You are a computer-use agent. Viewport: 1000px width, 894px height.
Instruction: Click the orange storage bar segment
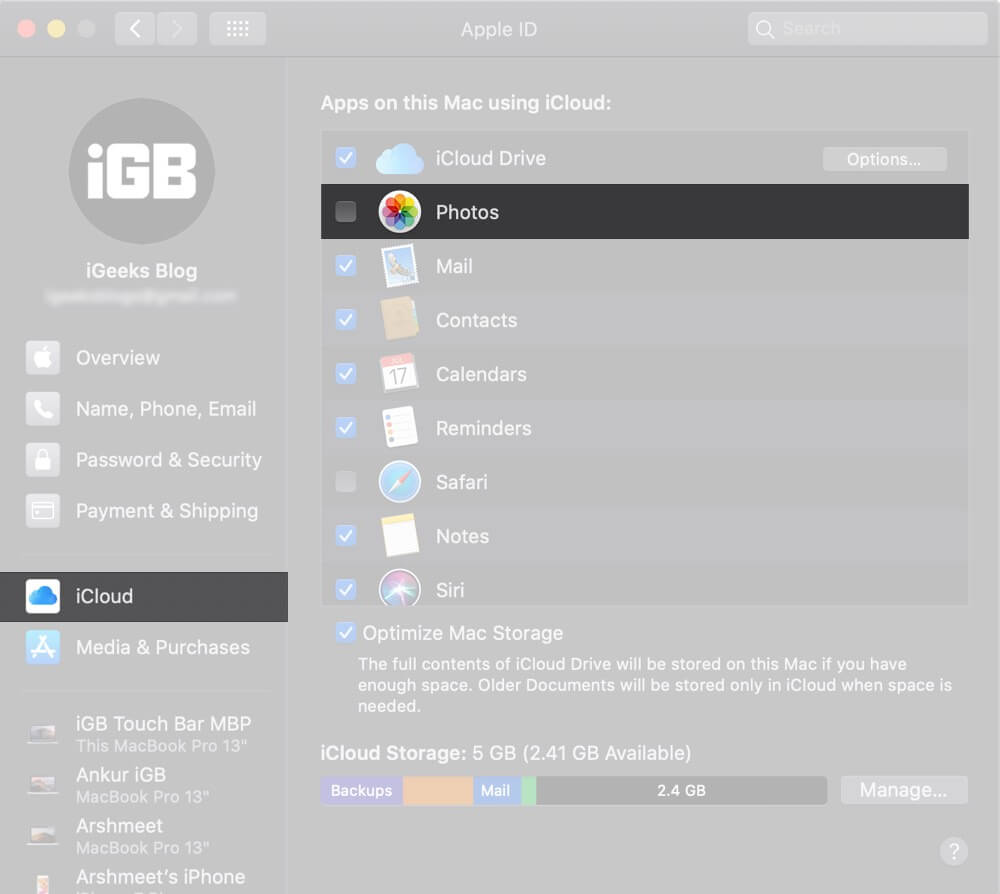[x=438, y=791]
